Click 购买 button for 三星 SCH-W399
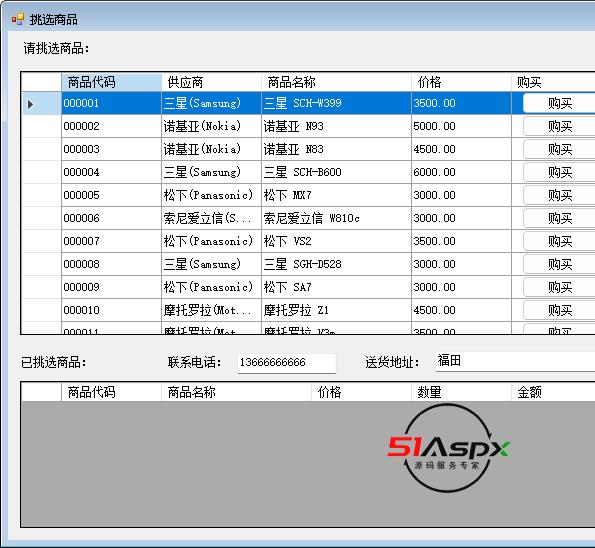Image resolution: width=595 pixels, height=548 pixels. [x=559, y=103]
